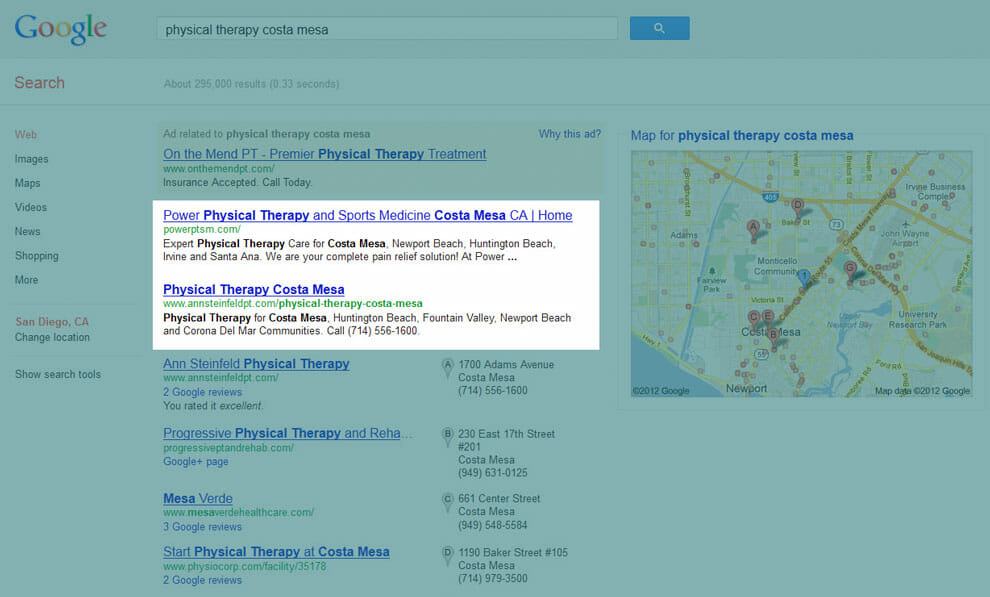990x597 pixels.
Task: Switch to News results
Action: pyautogui.click(x=27, y=232)
